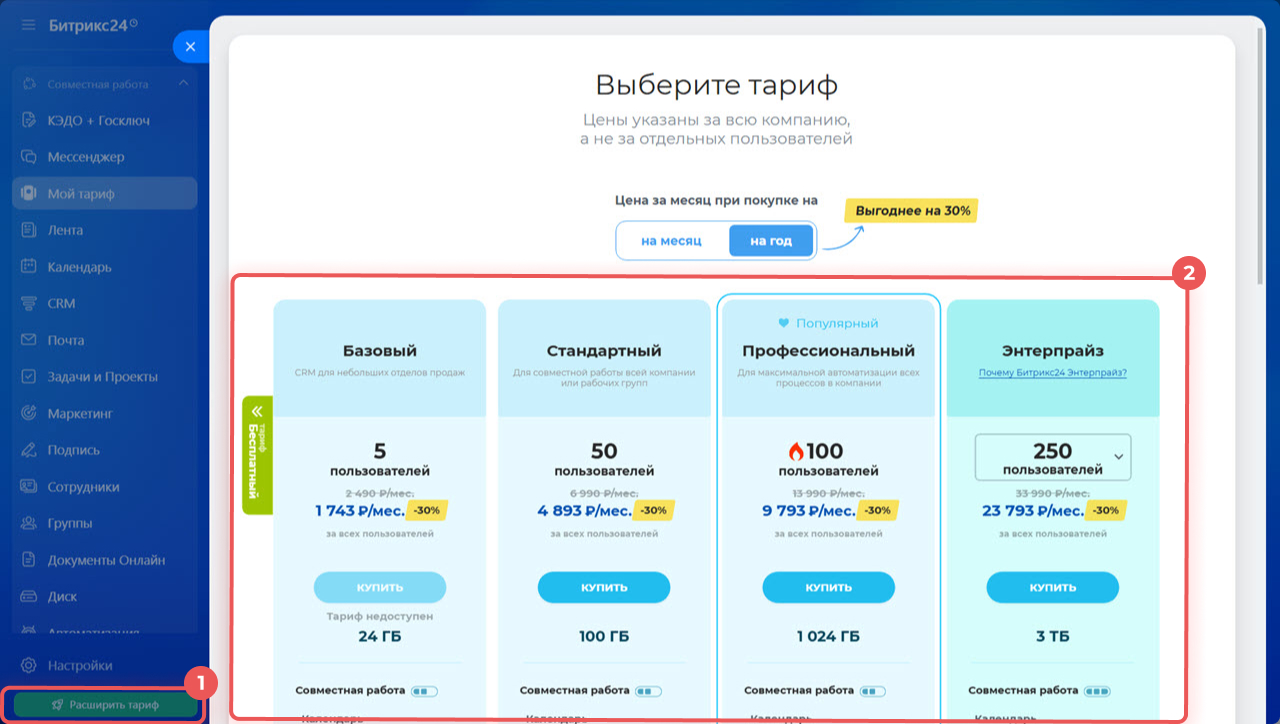Switch pricing to на месяц
The image size is (1280, 724).
click(x=671, y=241)
